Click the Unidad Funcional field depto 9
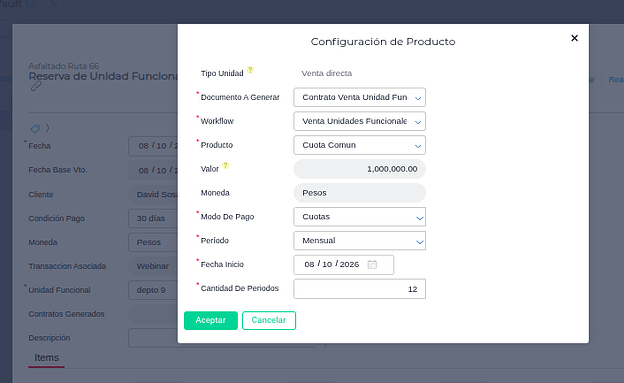624x383 pixels. tap(153, 290)
